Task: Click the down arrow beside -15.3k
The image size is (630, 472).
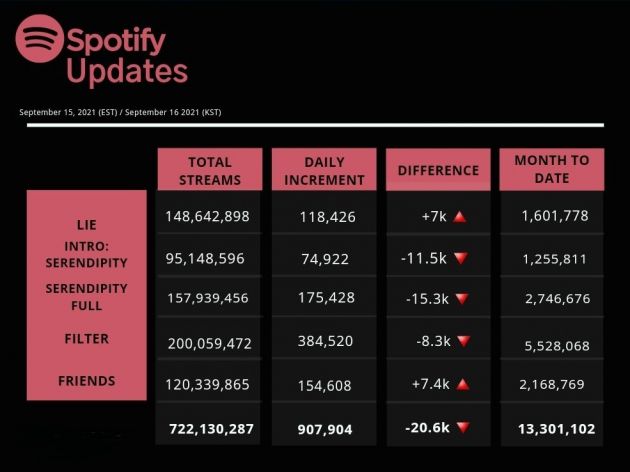Action: (x=461, y=298)
